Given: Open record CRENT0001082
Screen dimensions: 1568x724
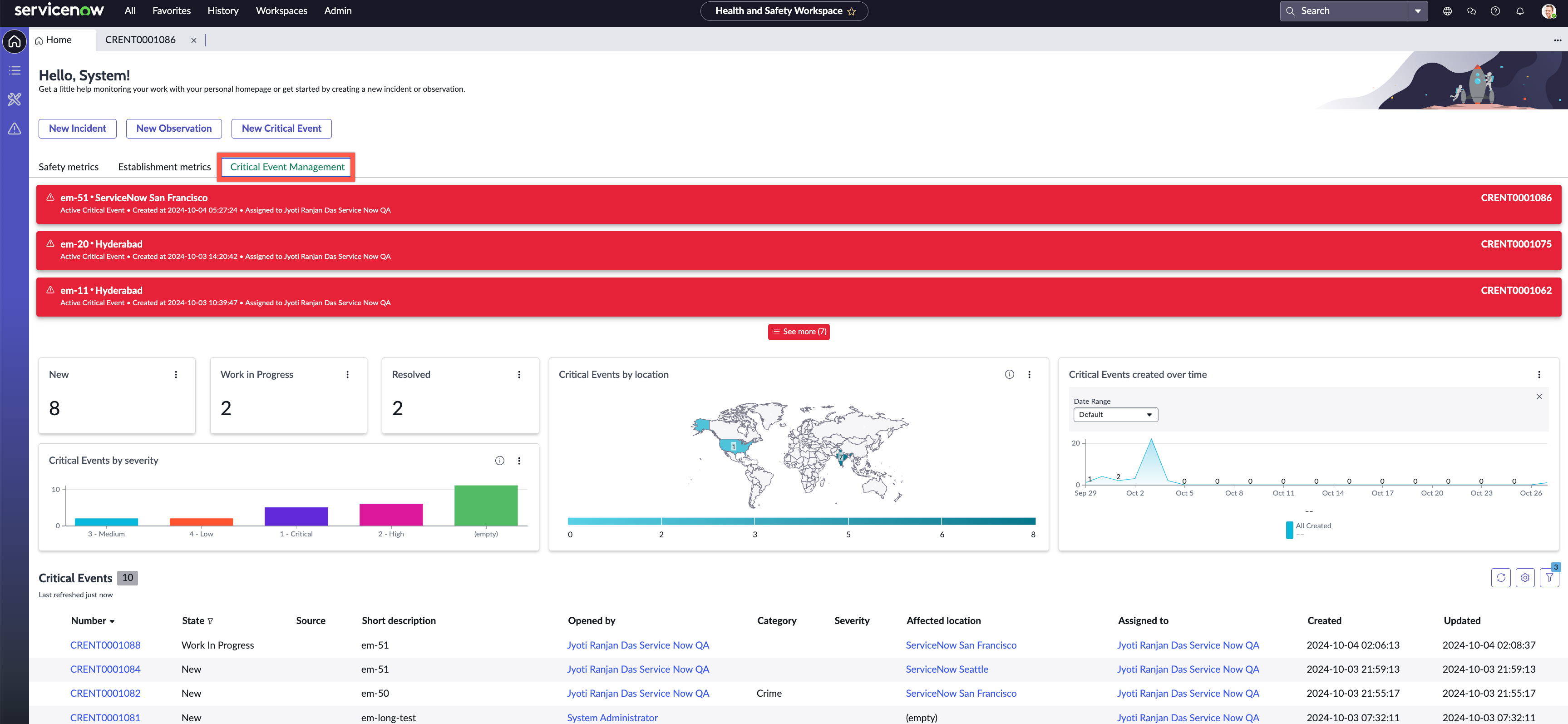Looking at the screenshot, I should pyautogui.click(x=105, y=694).
